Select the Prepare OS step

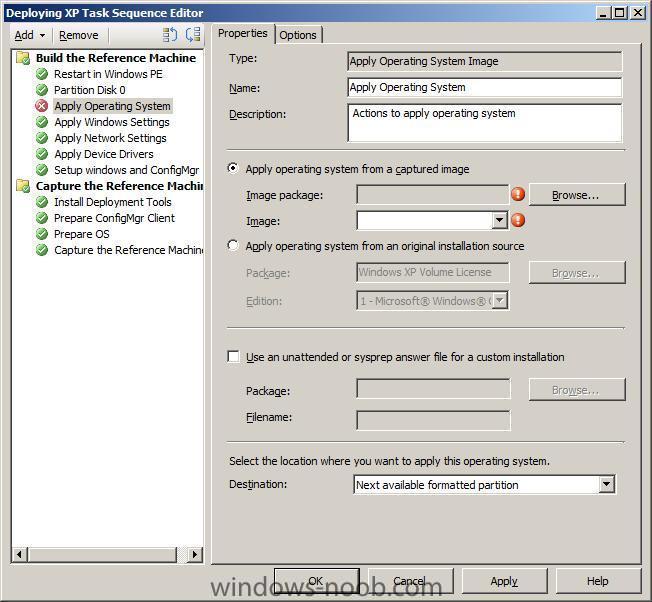[x=82, y=234]
